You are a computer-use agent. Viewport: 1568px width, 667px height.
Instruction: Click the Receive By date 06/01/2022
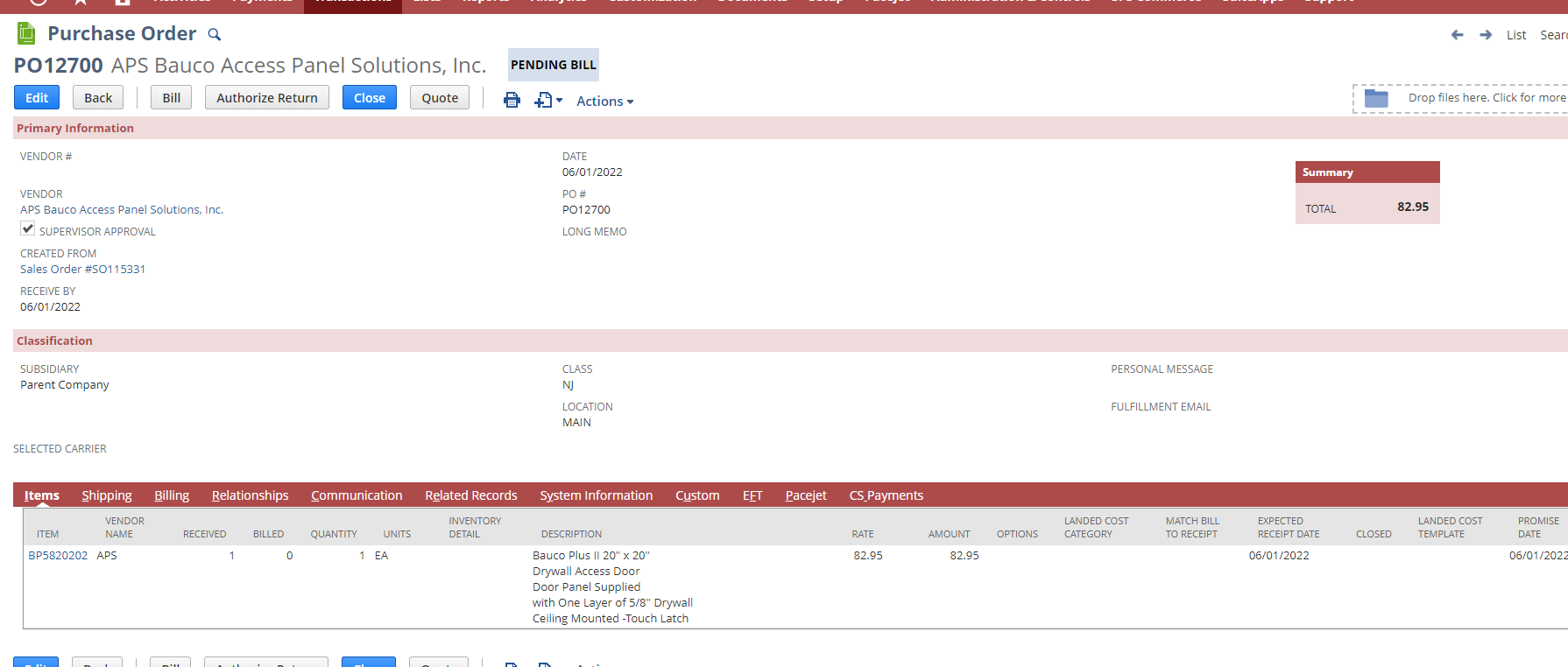pyautogui.click(x=50, y=307)
